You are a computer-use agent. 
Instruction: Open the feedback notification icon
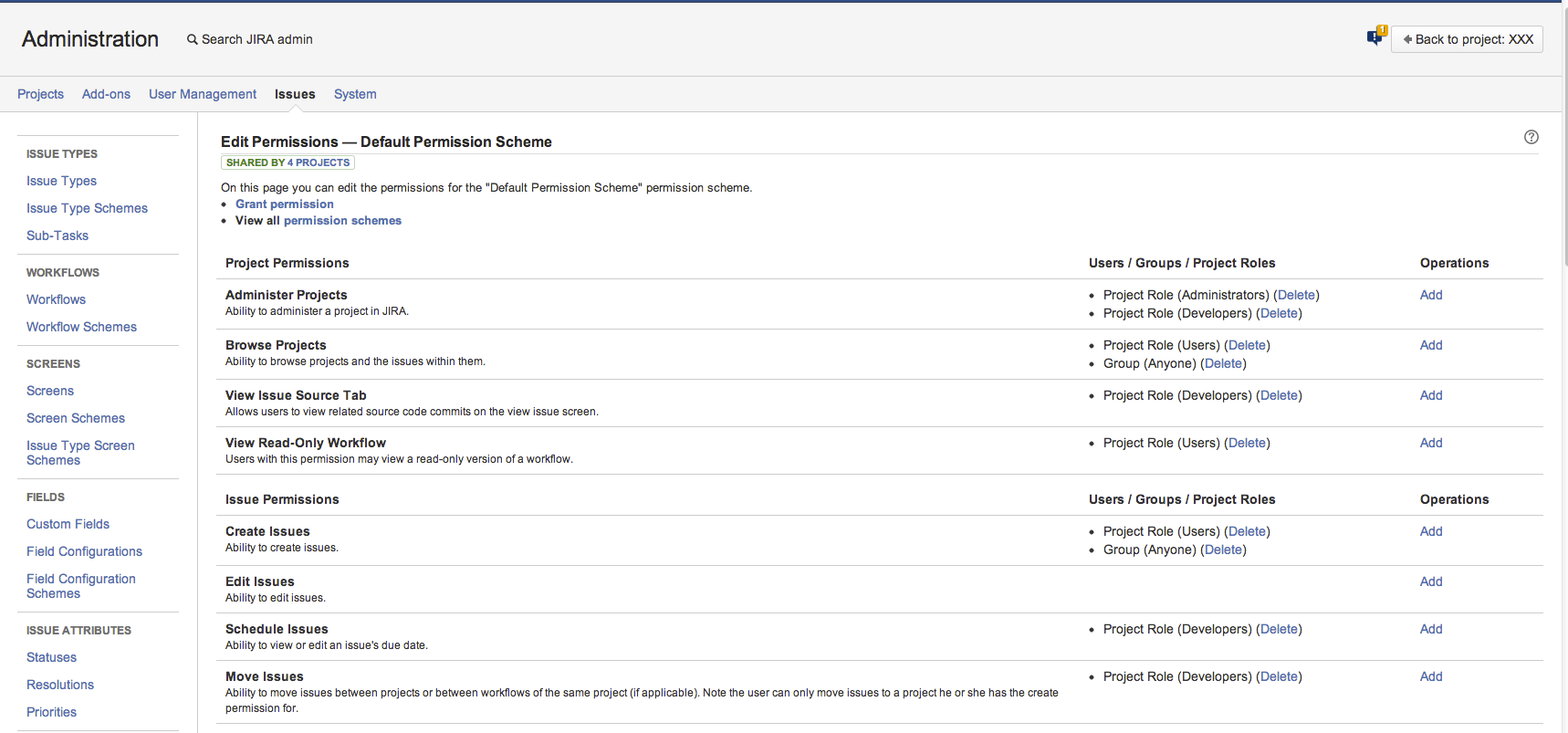tap(1376, 37)
